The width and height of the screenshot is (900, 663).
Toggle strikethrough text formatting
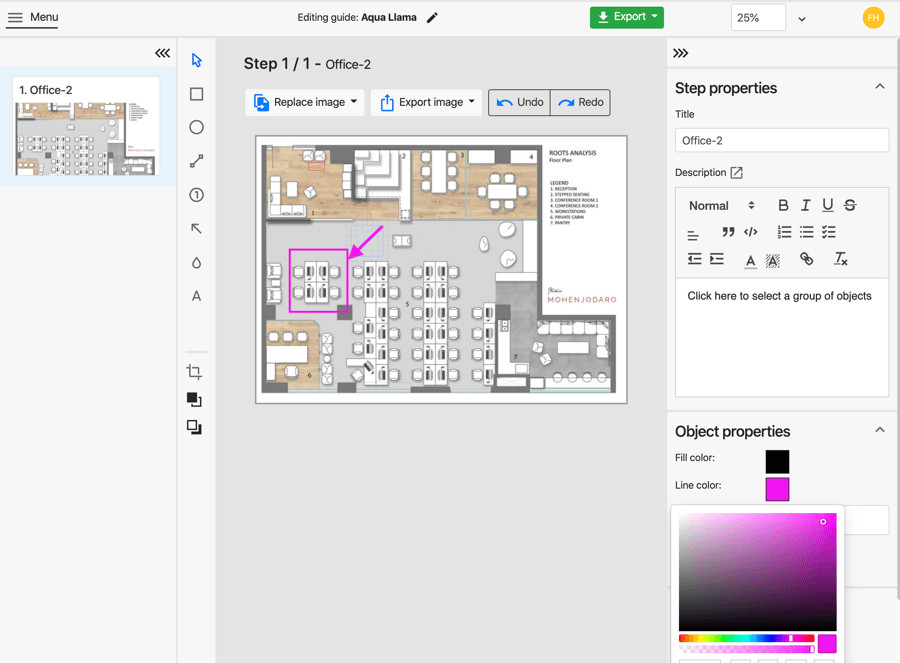point(850,205)
